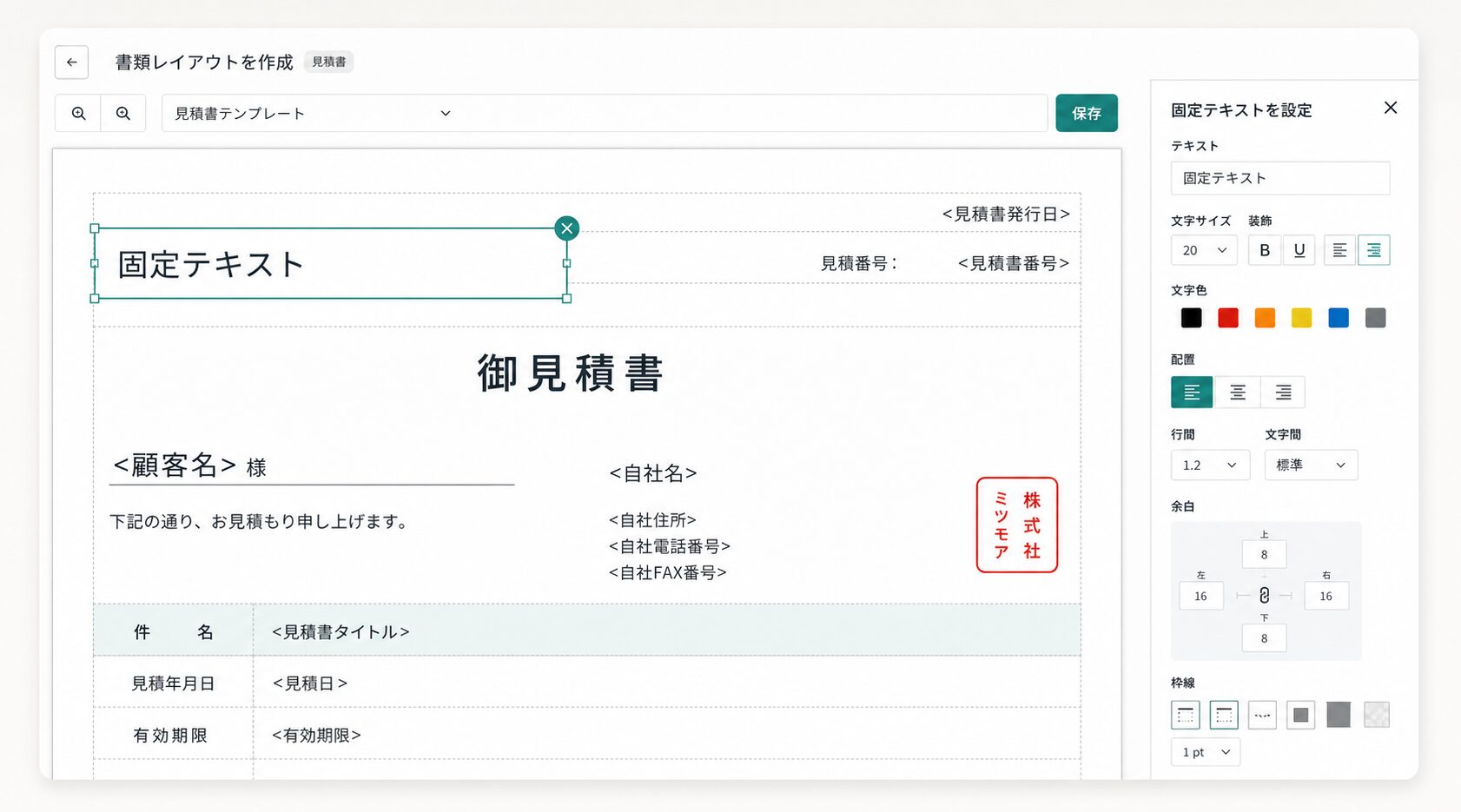Click the 見積書 badge beside the title
The width and height of the screenshot is (1461, 812).
point(329,62)
